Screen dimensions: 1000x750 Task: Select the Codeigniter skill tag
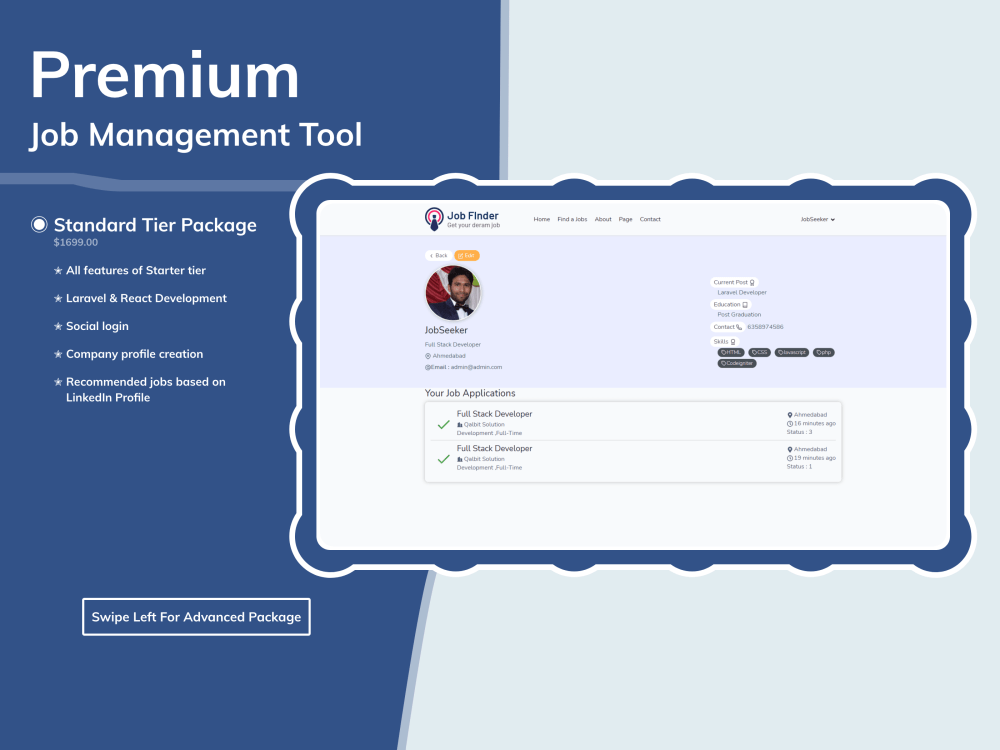(x=737, y=364)
